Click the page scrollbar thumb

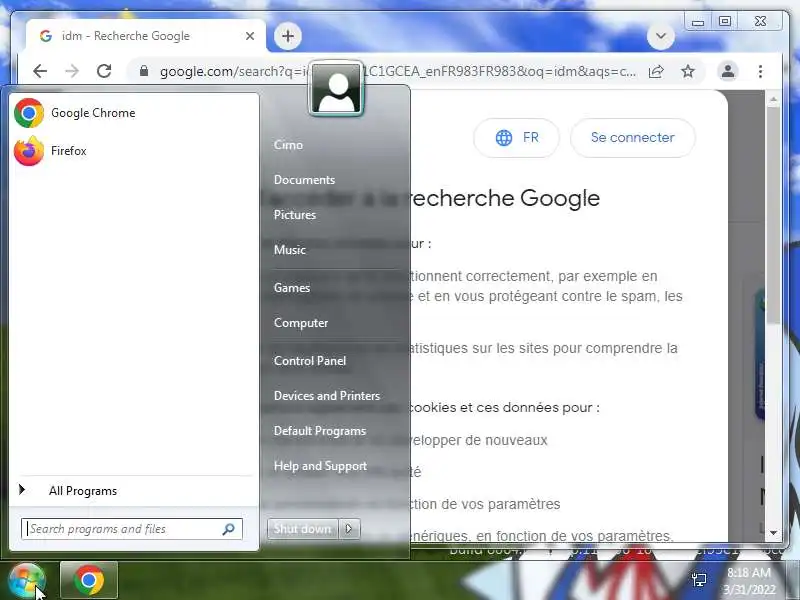point(773,214)
